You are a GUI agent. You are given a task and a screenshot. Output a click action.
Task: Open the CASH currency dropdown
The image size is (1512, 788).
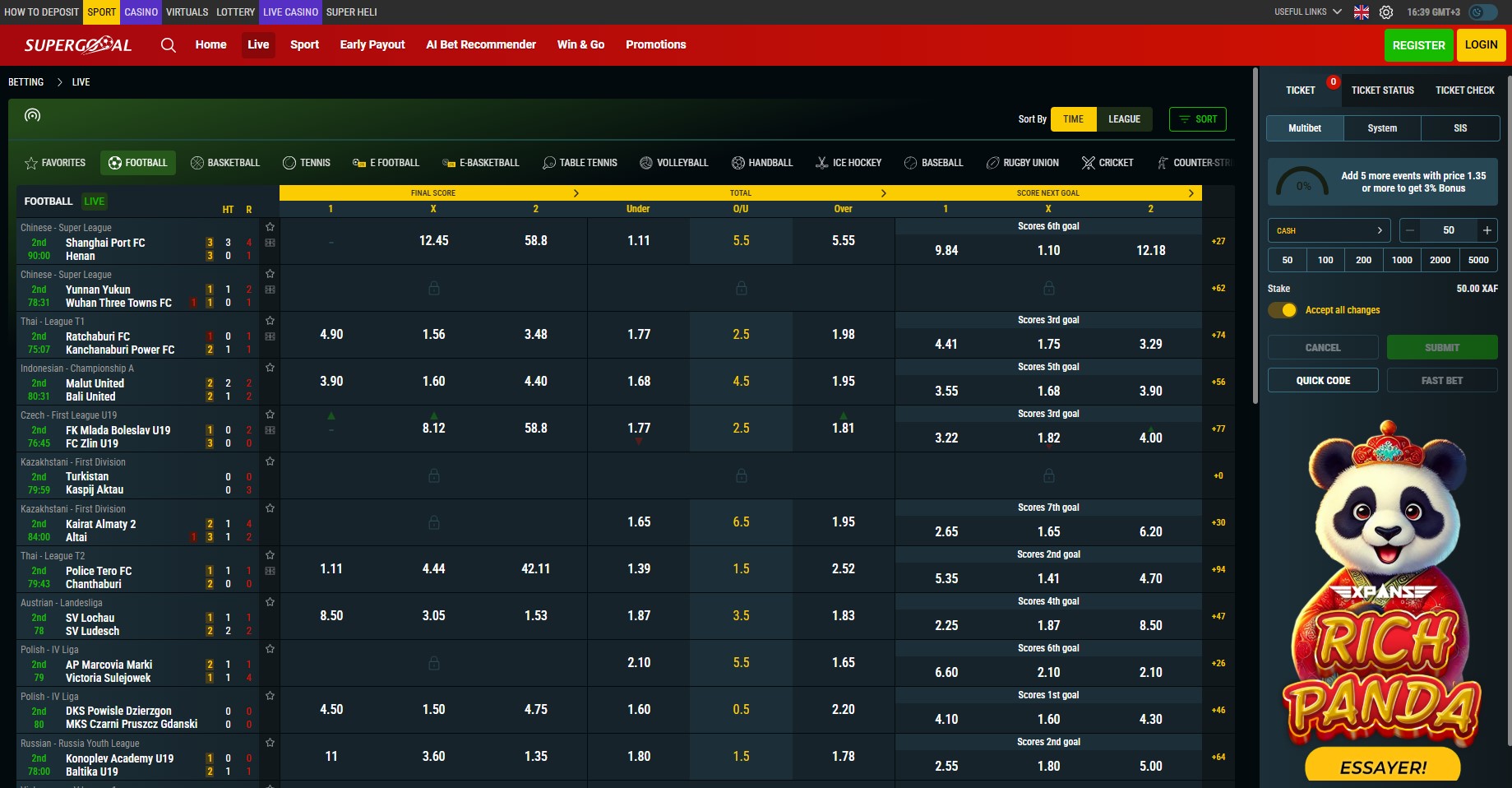click(1329, 230)
